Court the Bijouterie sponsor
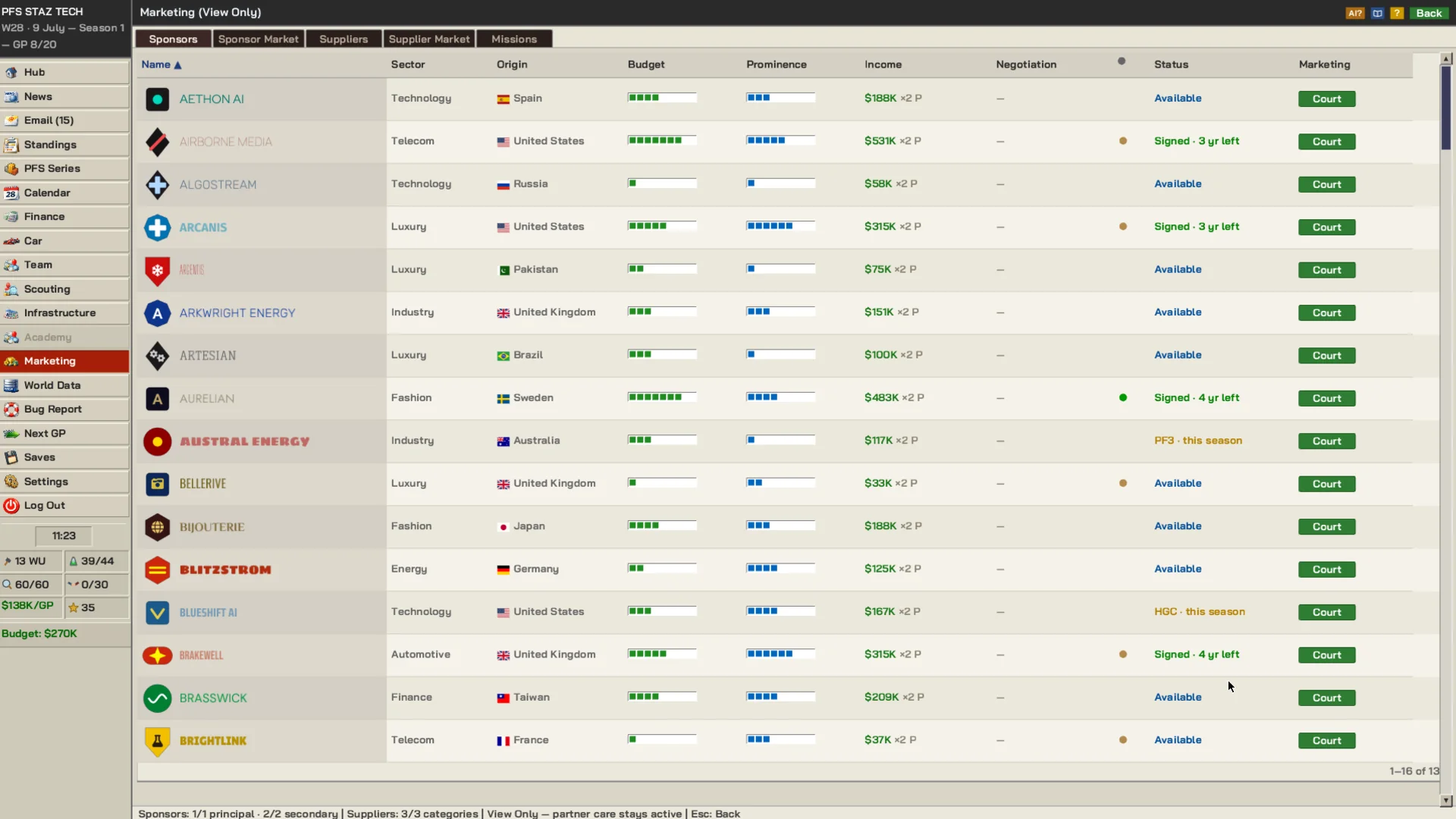1456x819 pixels. pyautogui.click(x=1326, y=527)
